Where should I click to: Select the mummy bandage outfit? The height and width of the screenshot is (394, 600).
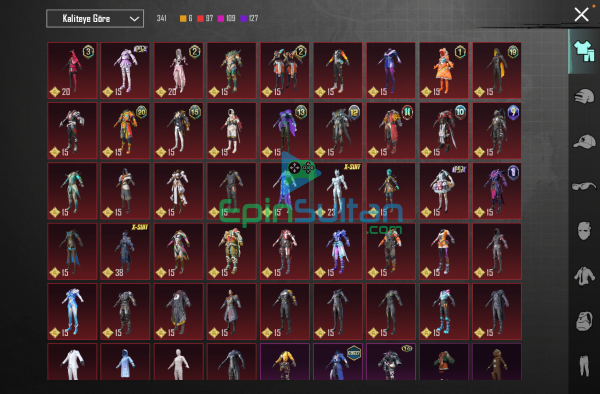coord(178,361)
